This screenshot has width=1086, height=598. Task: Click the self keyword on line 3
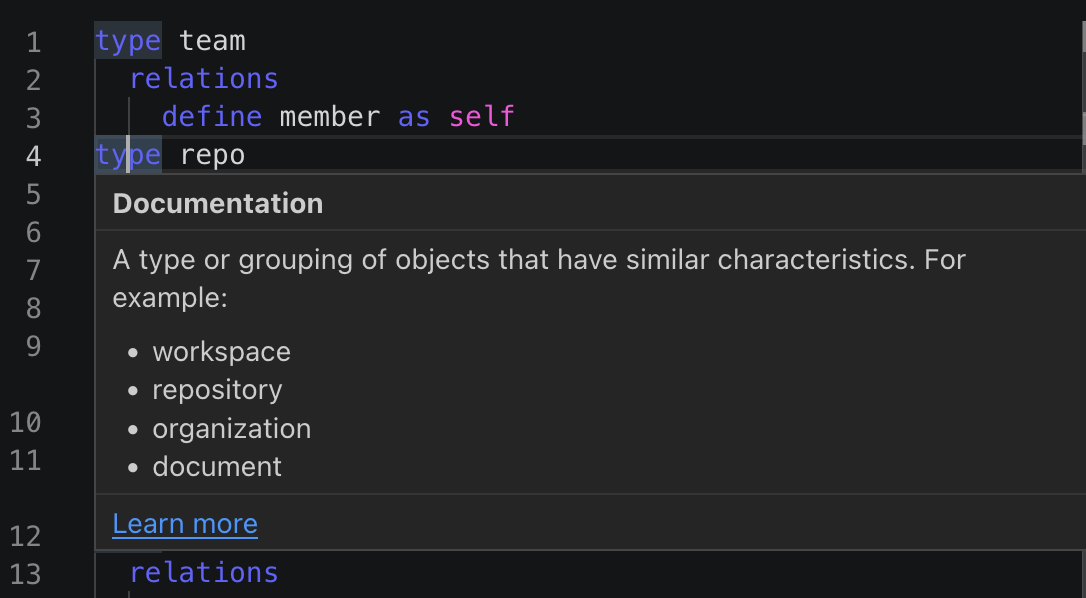pos(481,116)
